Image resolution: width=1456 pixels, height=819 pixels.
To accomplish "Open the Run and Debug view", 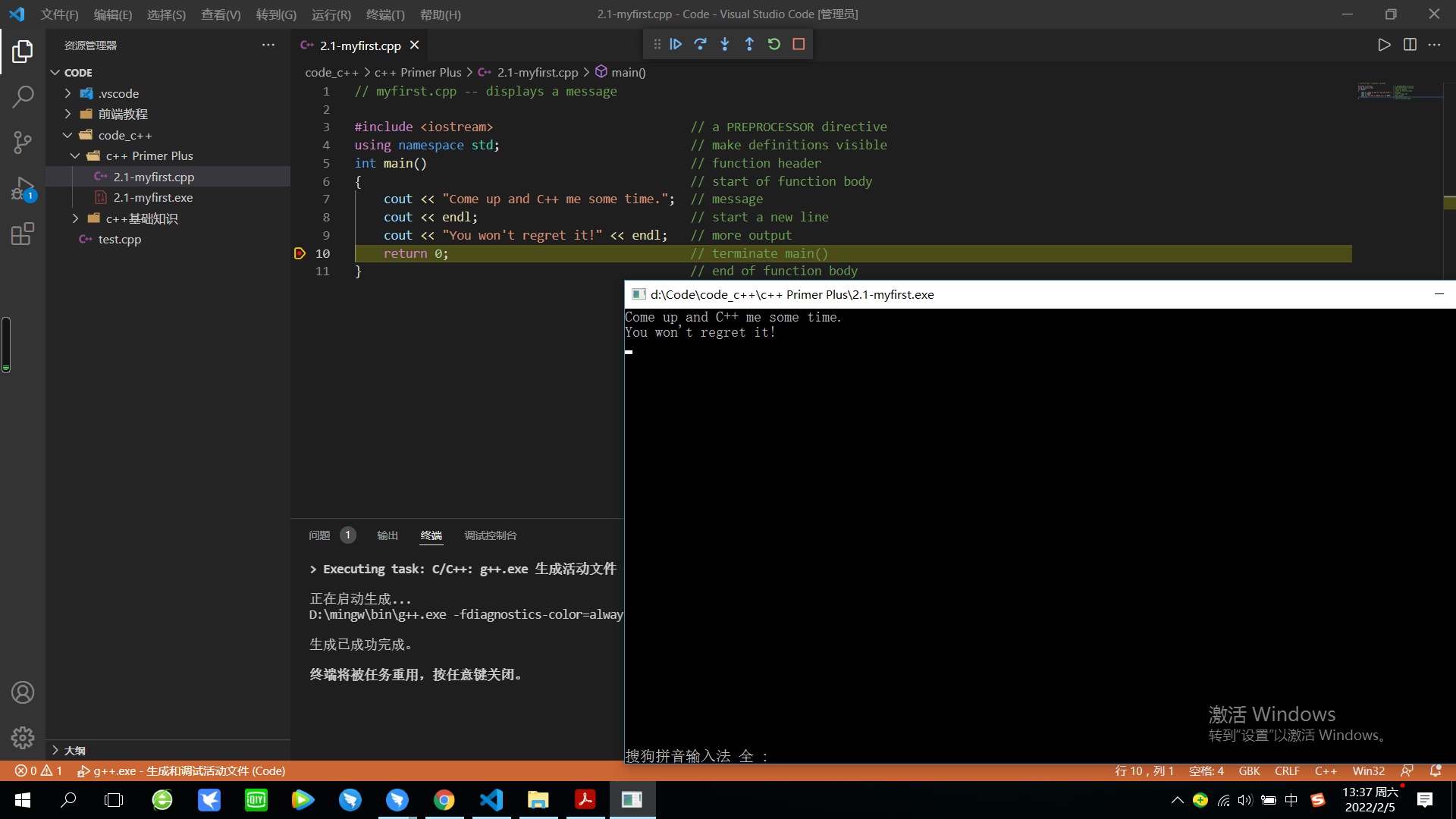I will pos(23,188).
